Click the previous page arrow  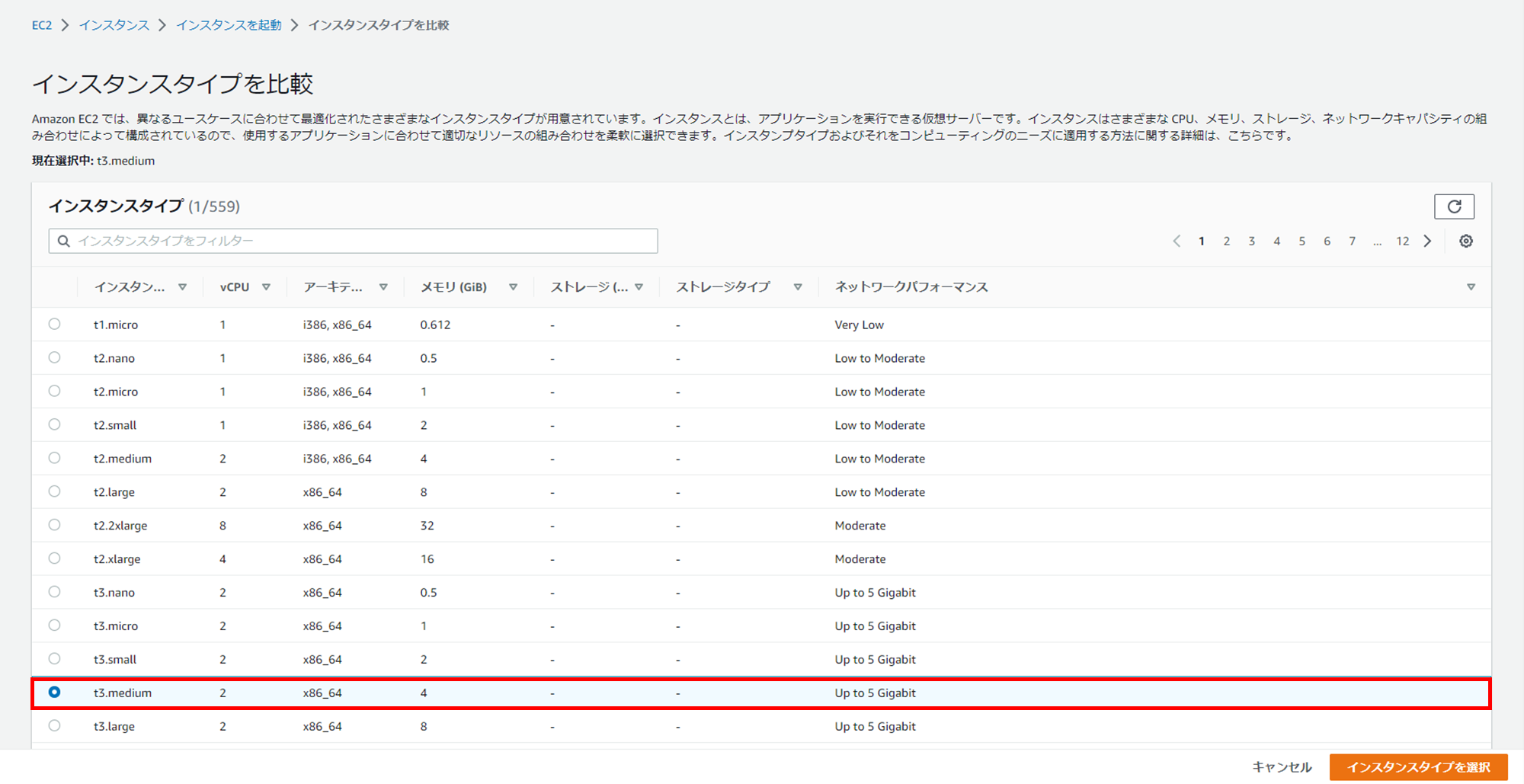coord(1177,242)
